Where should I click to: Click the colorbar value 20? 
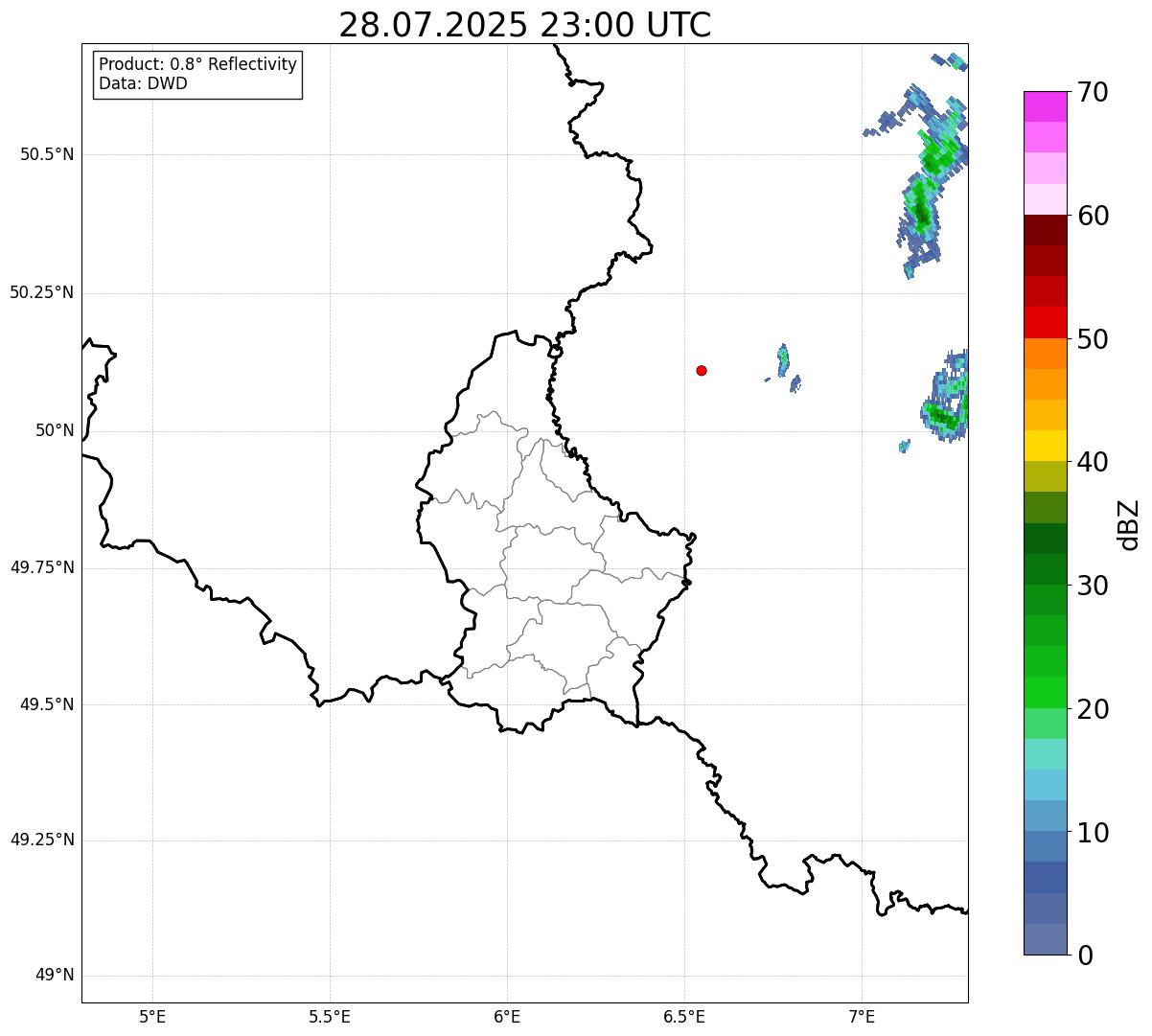point(1093,709)
